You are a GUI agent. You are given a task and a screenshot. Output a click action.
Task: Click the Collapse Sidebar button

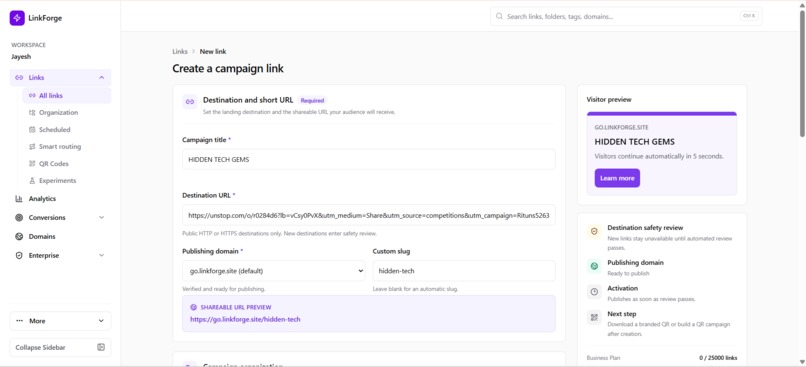click(60, 347)
